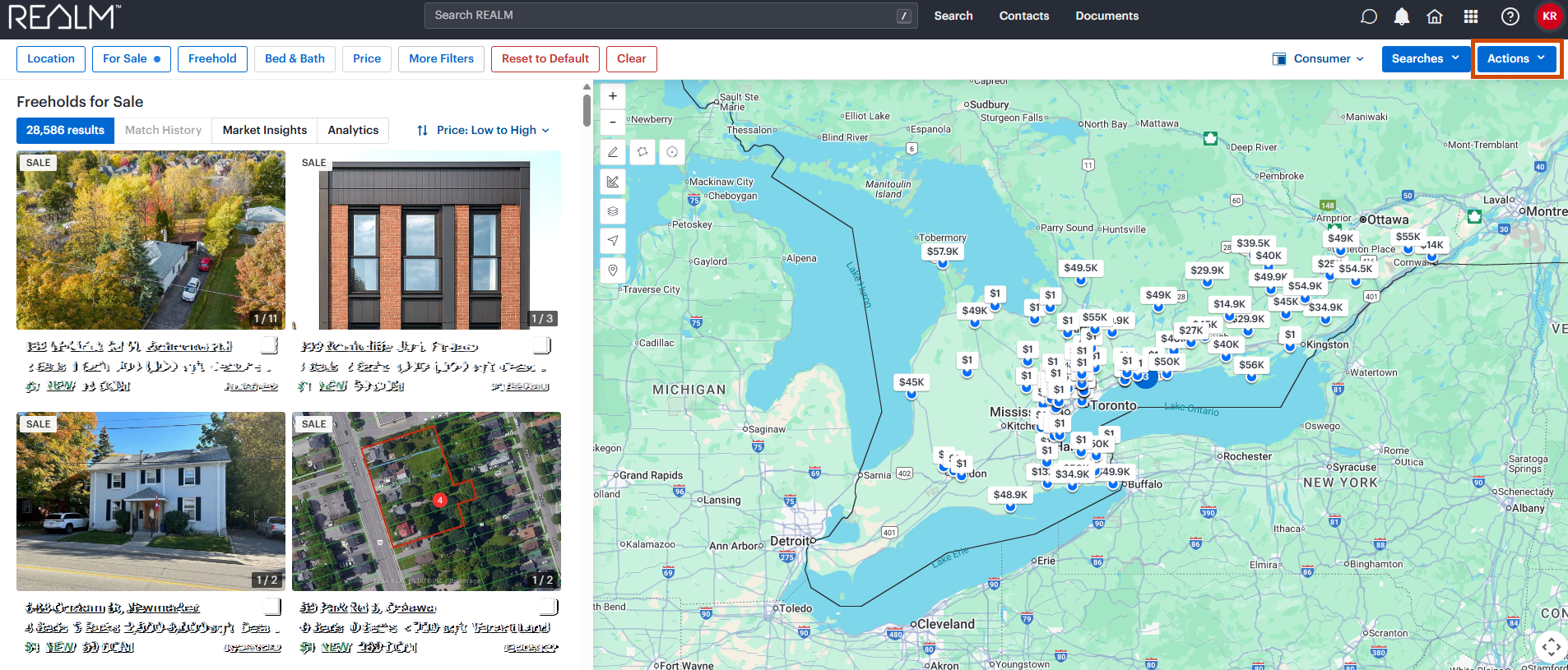This screenshot has width=1568, height=670.
Task: Open the More Filters button
Action: pyautogui.click(x=441, y=58)
